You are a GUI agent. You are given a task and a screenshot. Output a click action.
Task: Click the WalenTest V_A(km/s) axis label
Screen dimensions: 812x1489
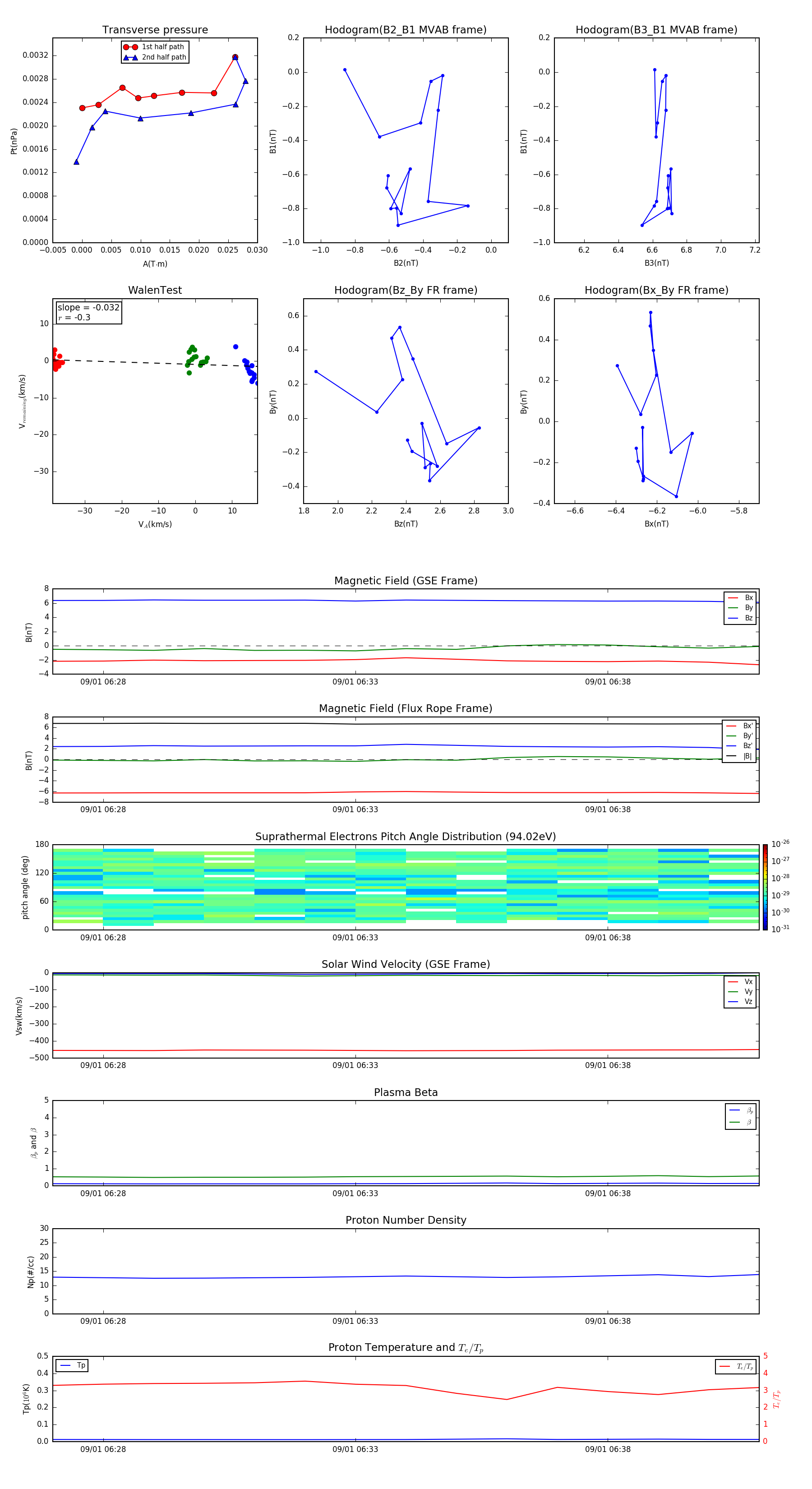tap(155, 524)
